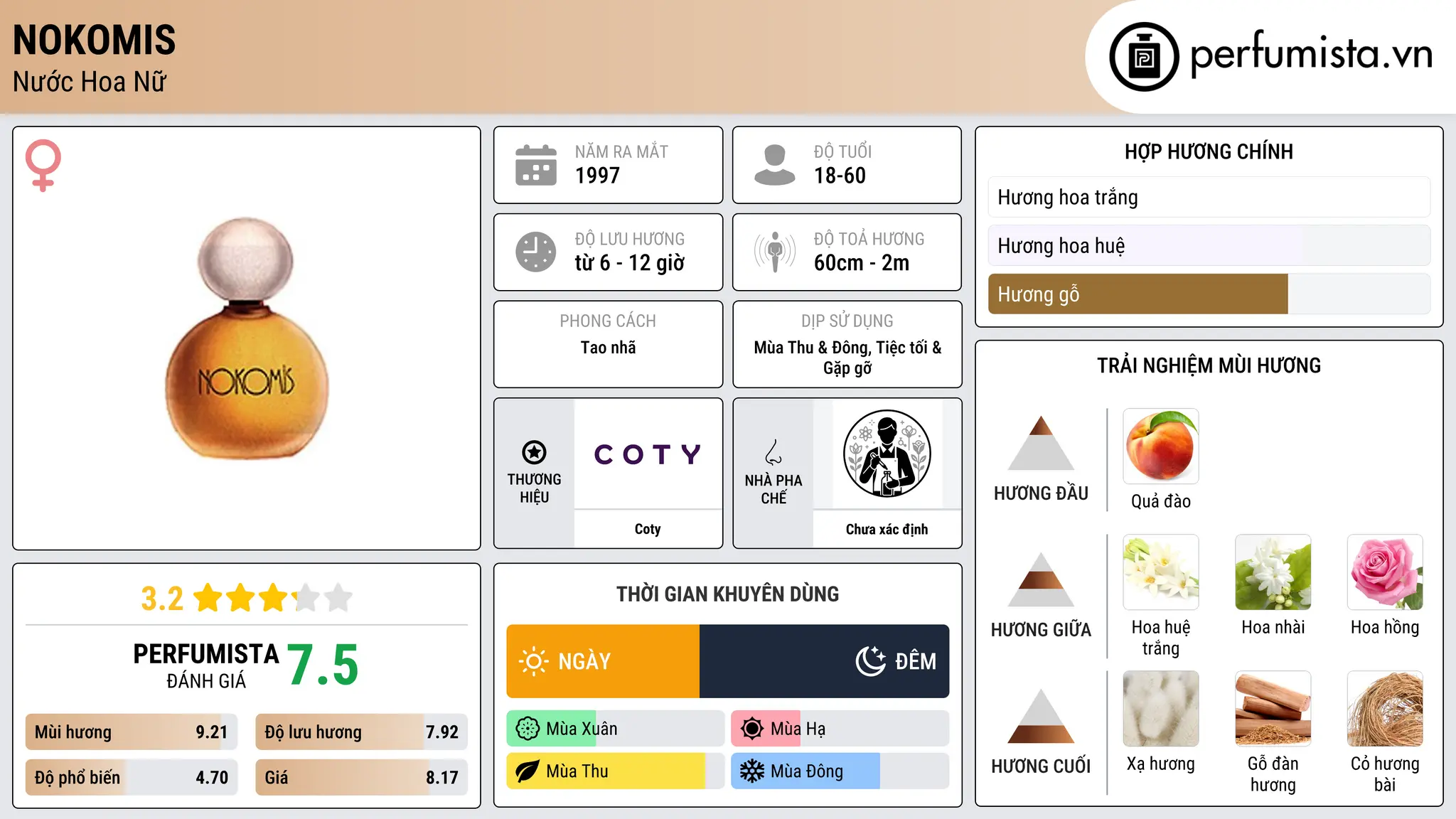Click the Tao nhã style value
Image resolution: width=1456 pixels, height=819 pixels.
pos(608,348)
